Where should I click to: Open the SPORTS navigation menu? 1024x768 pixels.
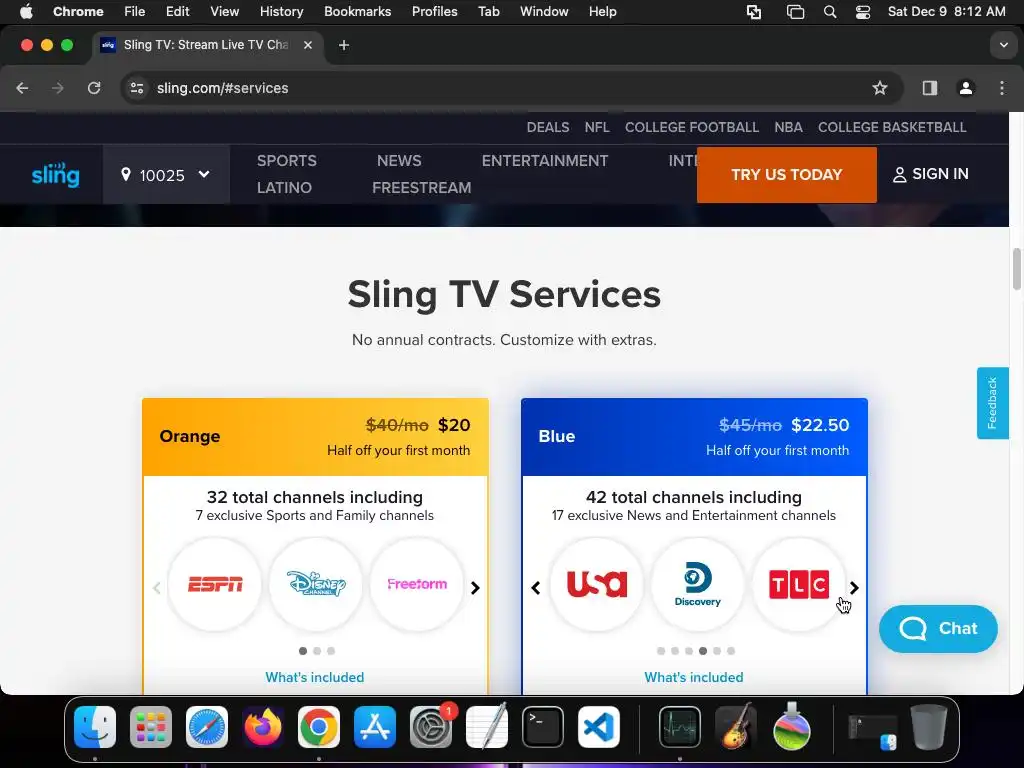tap(287, 161)
